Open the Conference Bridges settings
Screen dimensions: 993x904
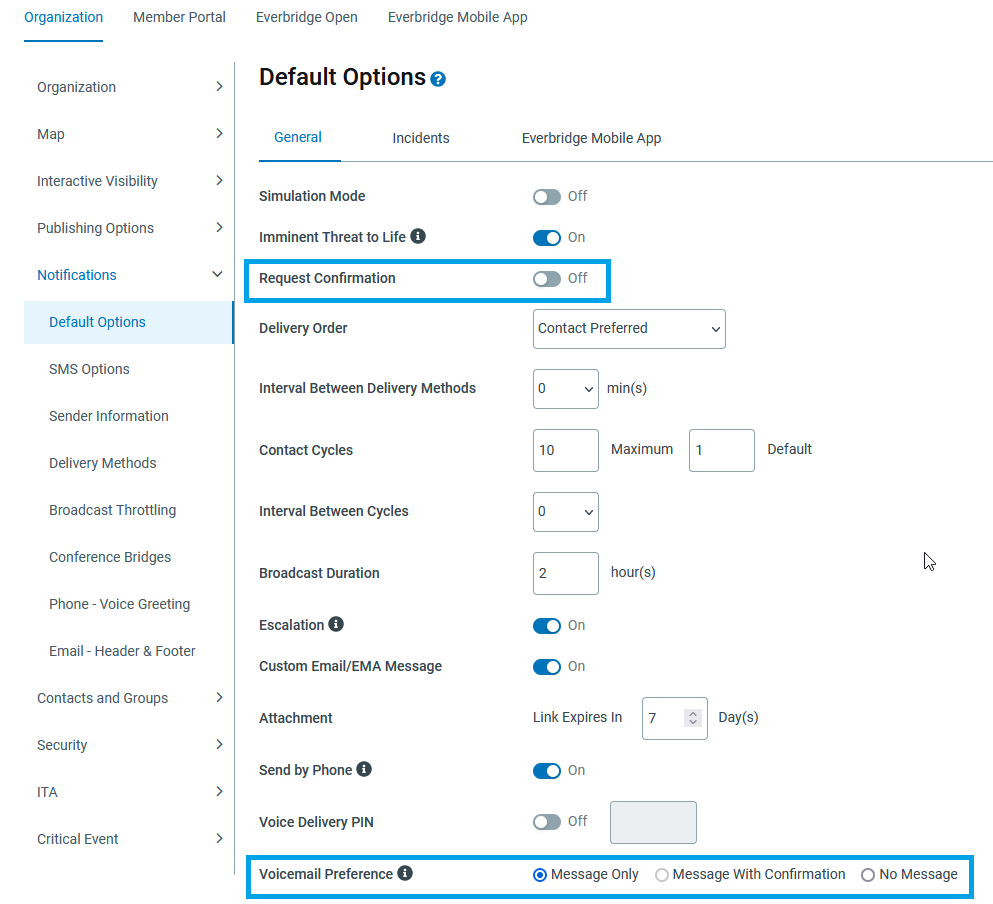[112, 557]
